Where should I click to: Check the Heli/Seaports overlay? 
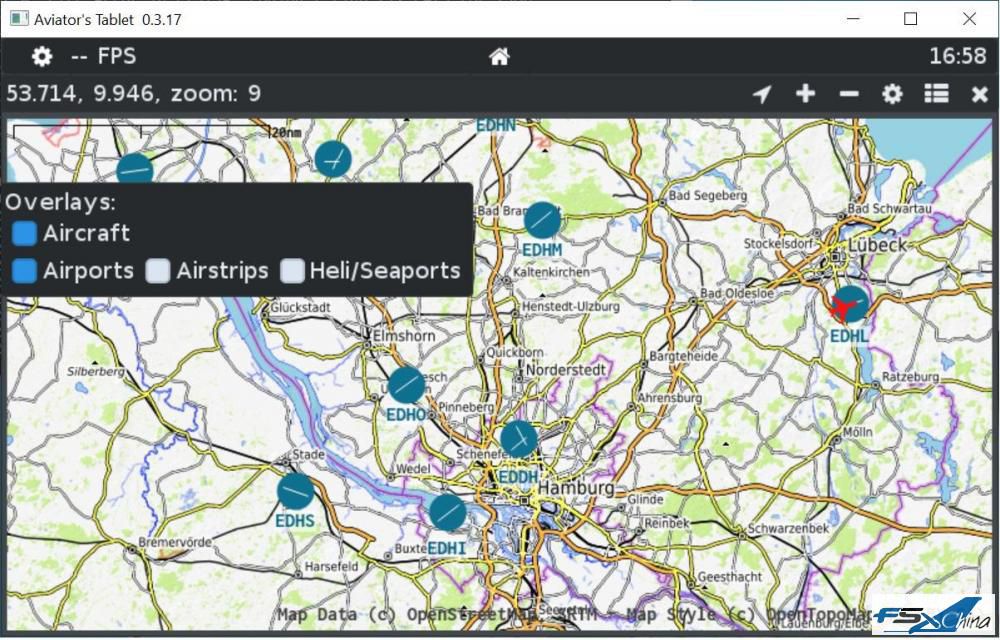292,271
